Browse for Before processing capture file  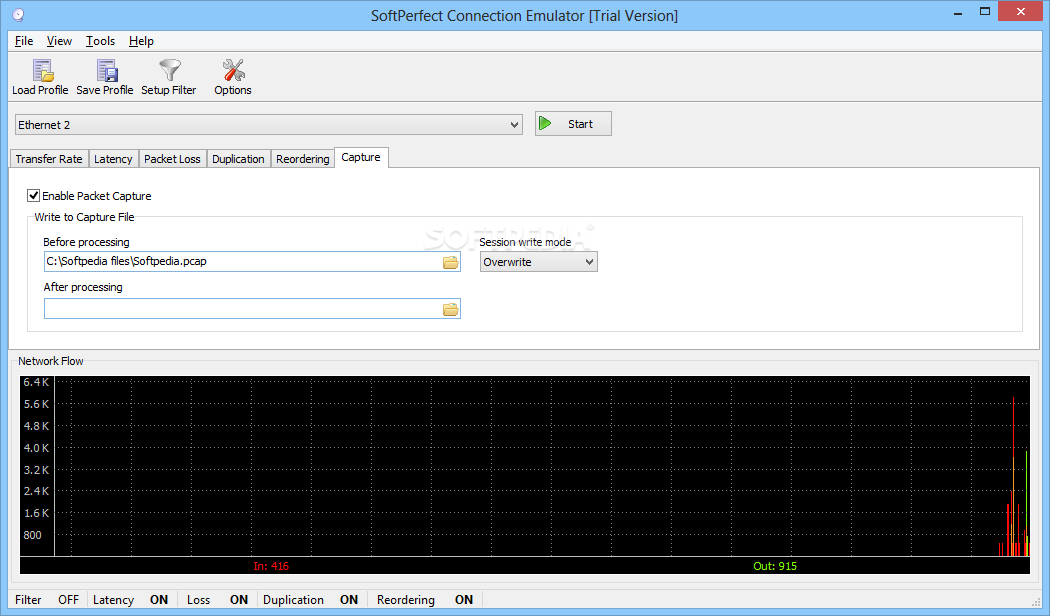tap(451, 262)
